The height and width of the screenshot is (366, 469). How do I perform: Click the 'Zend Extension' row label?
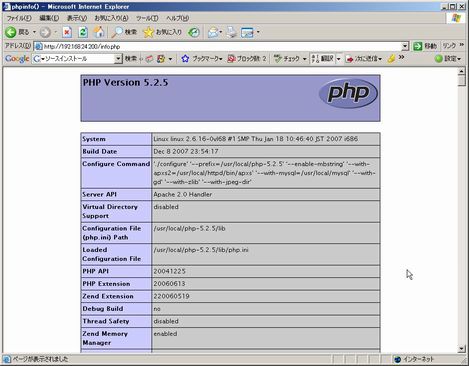pyautogui.click(x=108, y=296)
